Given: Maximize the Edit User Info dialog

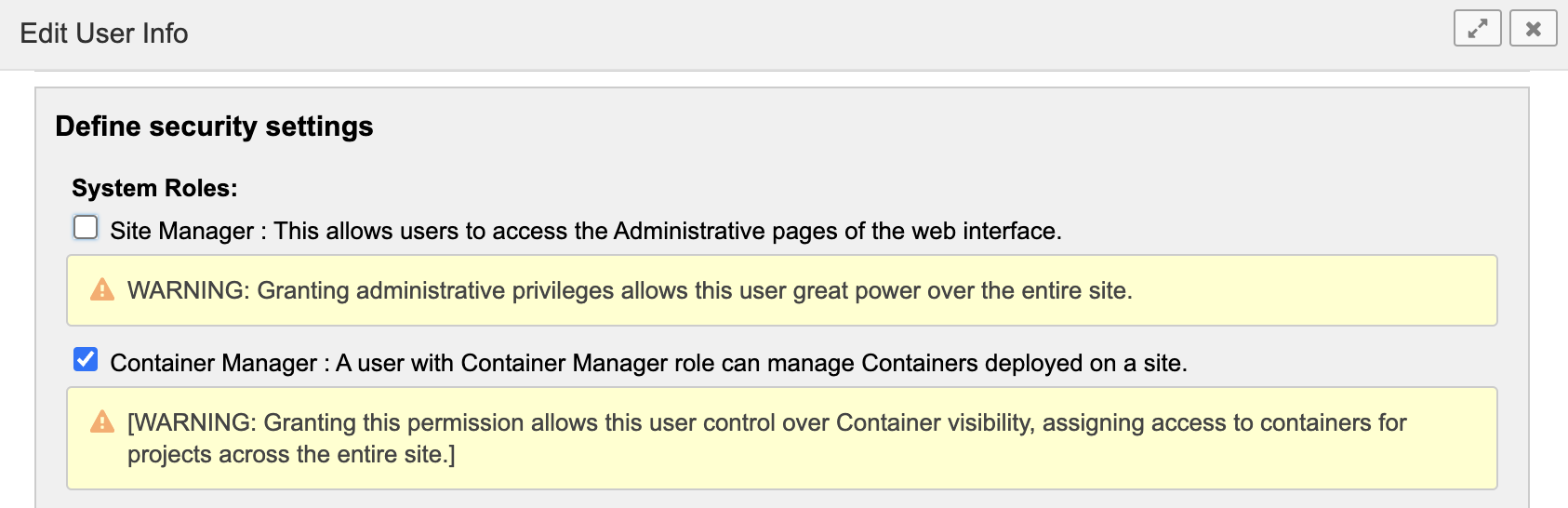Looking at the screenshot, I should 1477,29.
